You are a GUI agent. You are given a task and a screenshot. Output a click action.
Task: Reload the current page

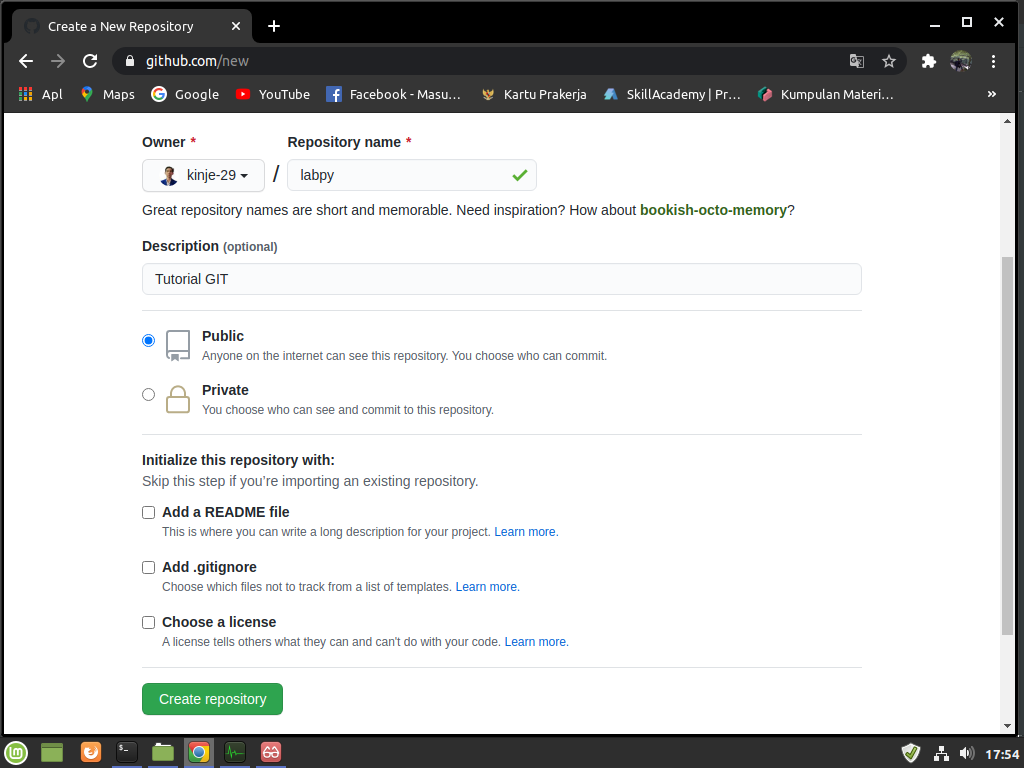[90, 61]
